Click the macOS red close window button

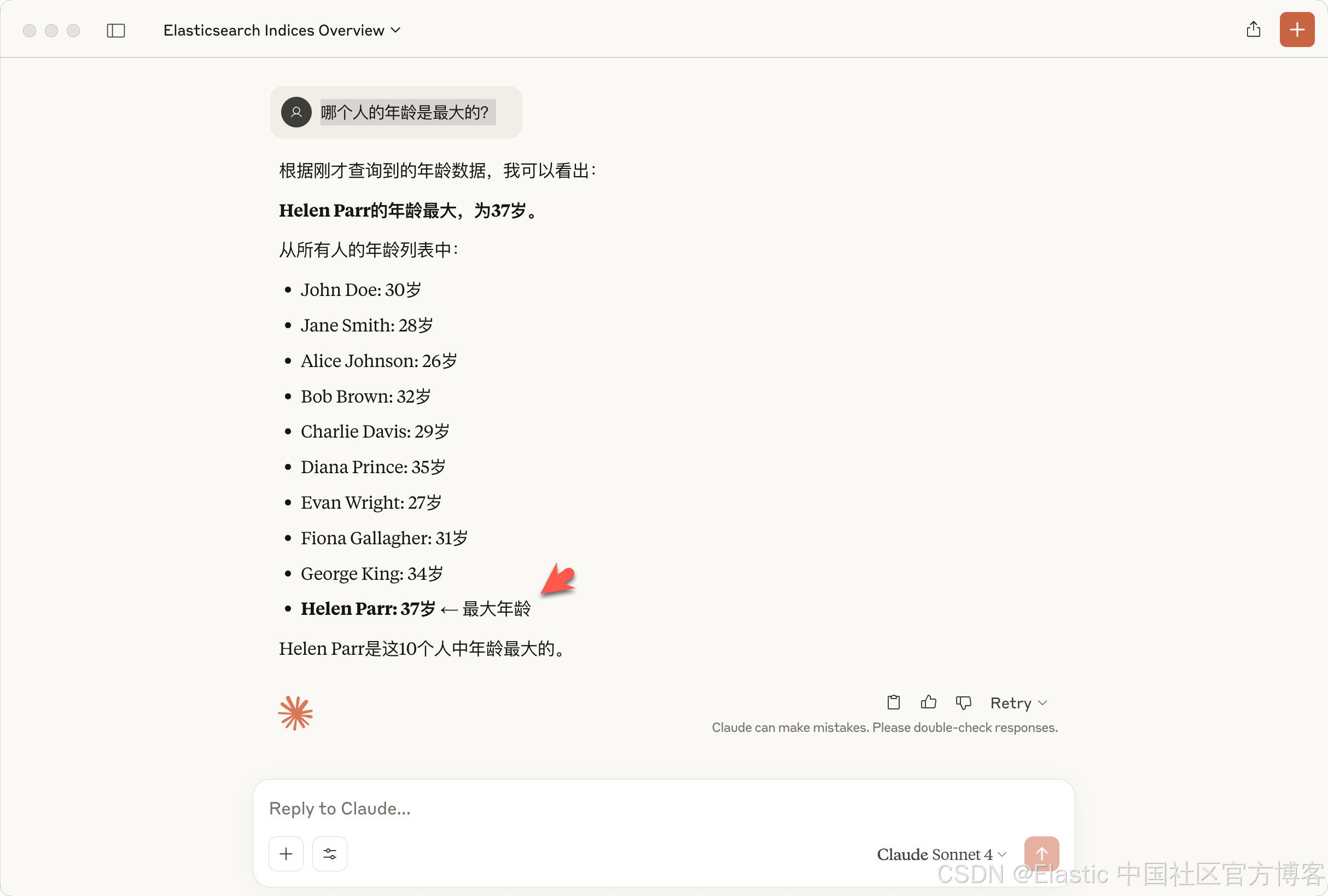click(30, 30)
